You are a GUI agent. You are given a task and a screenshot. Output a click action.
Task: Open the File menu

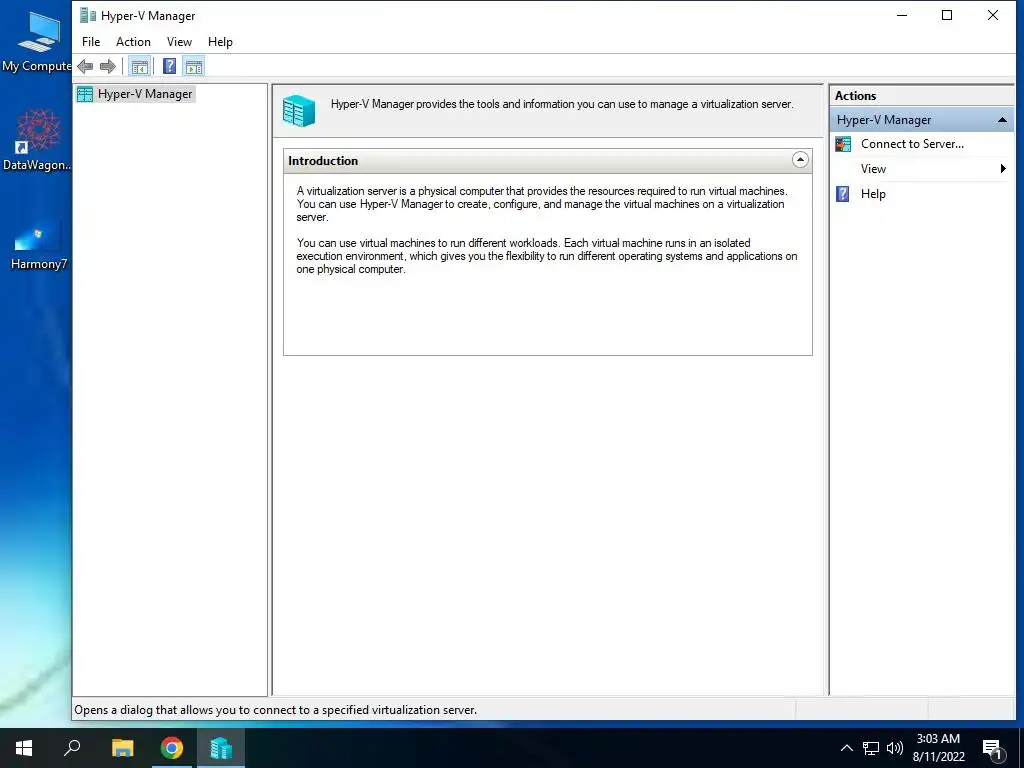click(91, 42)
